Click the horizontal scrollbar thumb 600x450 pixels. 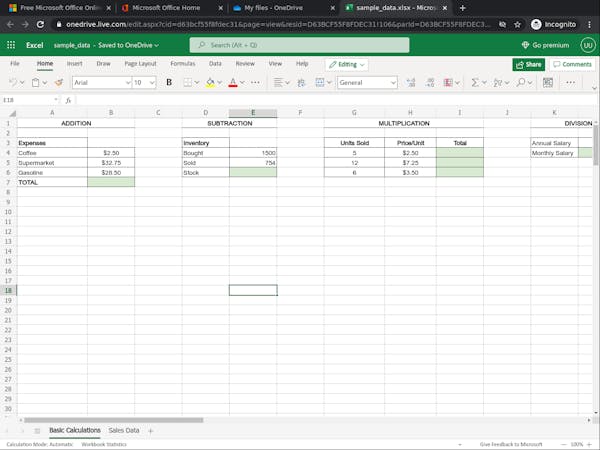click(x=113, y=420)
